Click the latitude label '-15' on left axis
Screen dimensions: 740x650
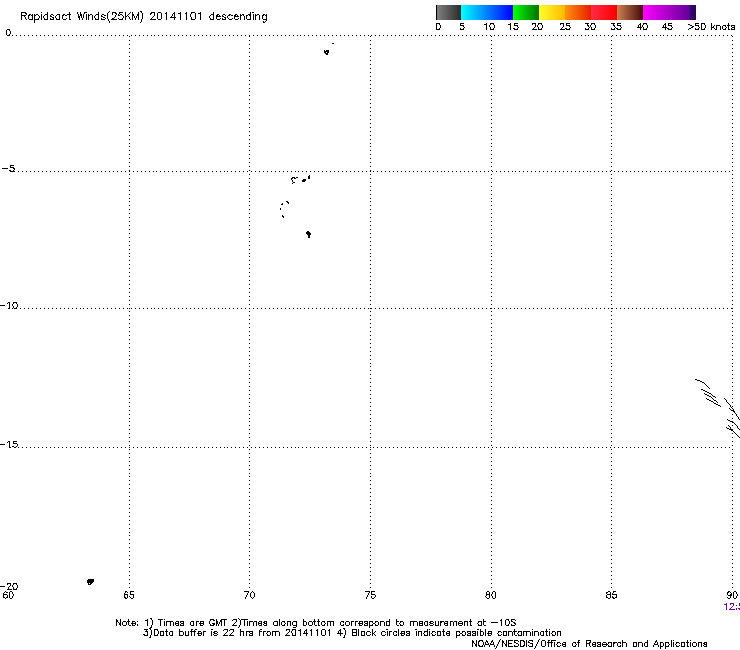click(x=9, y=444)
